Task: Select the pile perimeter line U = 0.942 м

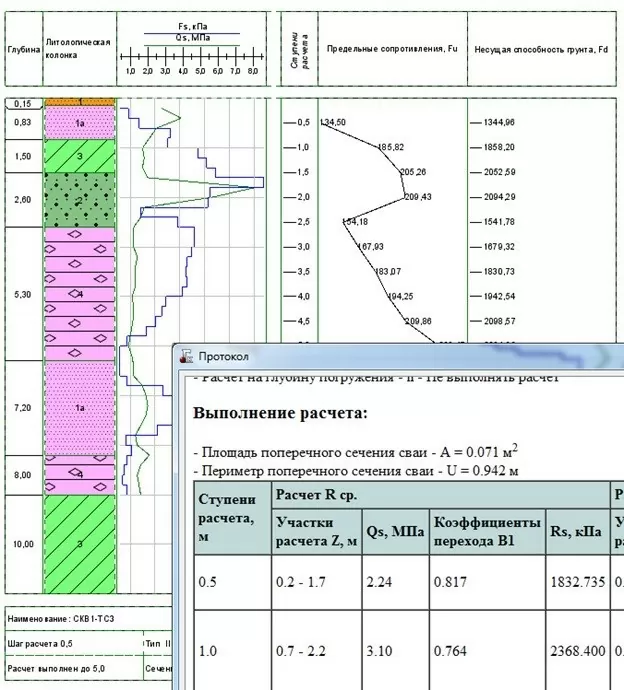Action: [x=356, y=471]
